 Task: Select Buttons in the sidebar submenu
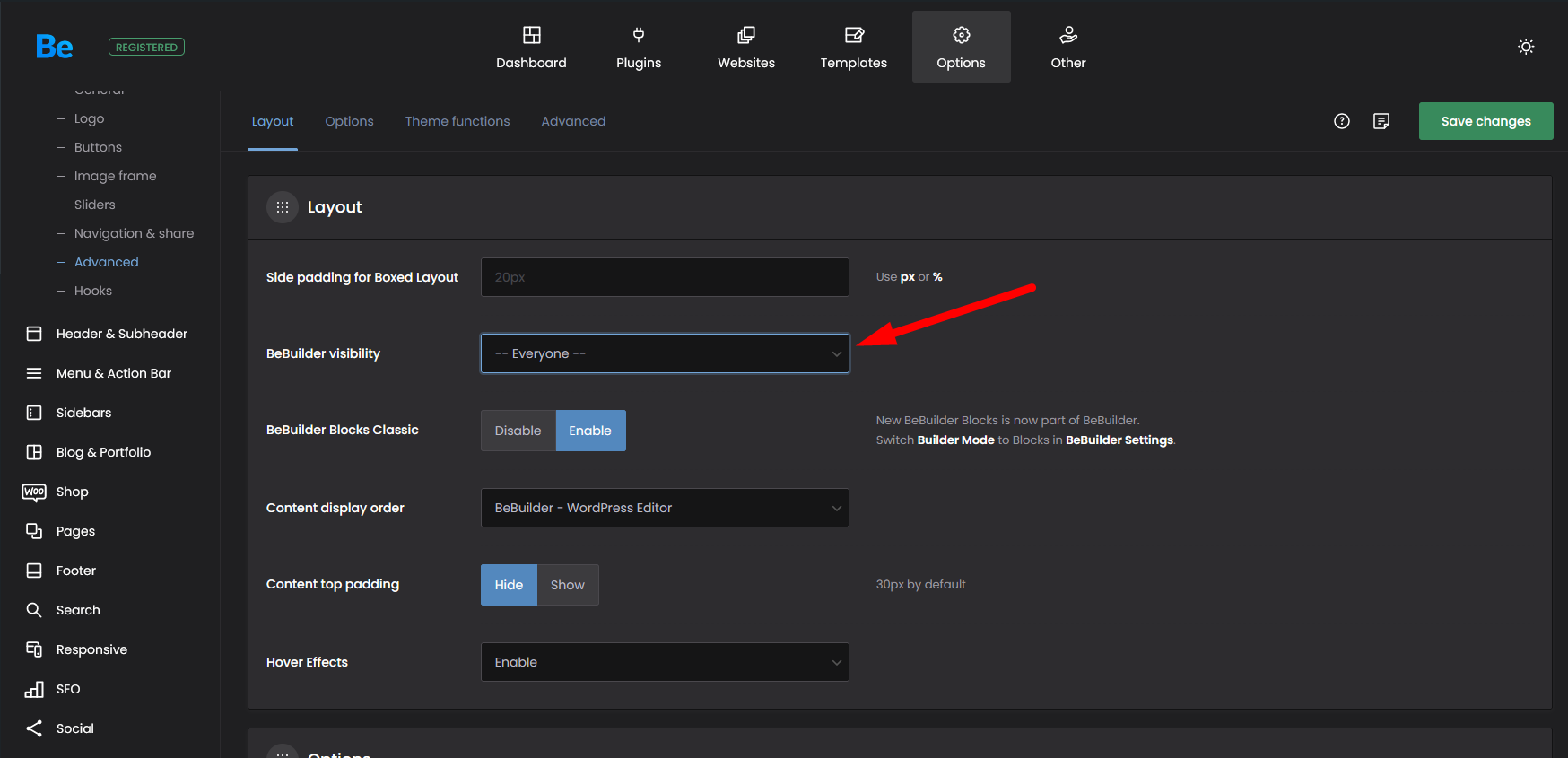coord(98,147)
